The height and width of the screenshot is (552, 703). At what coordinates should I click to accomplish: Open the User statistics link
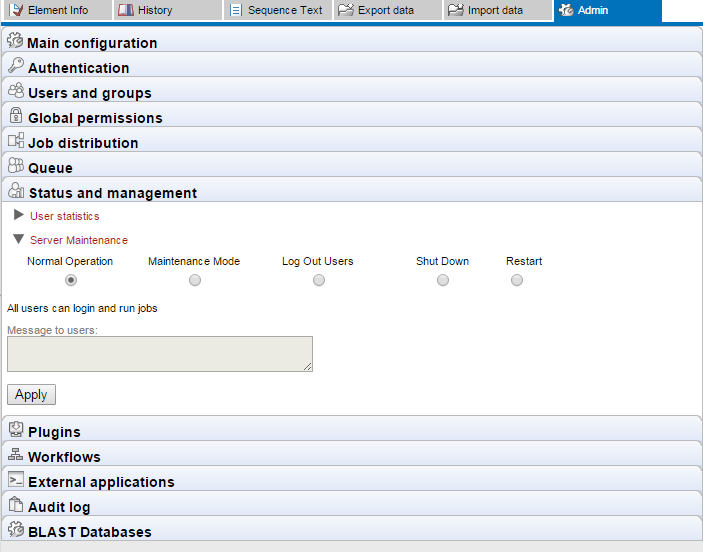pyautogui.click(x=65, y=216)
